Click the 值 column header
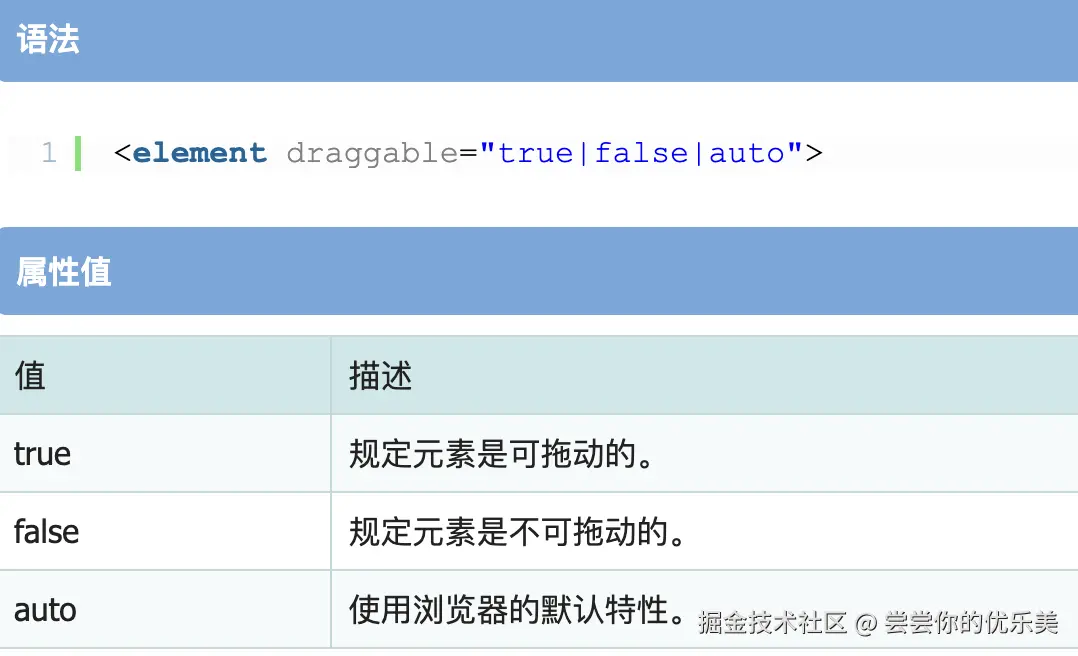The width and height of the screenshot is (1078, 656). (x=30, y=376)
